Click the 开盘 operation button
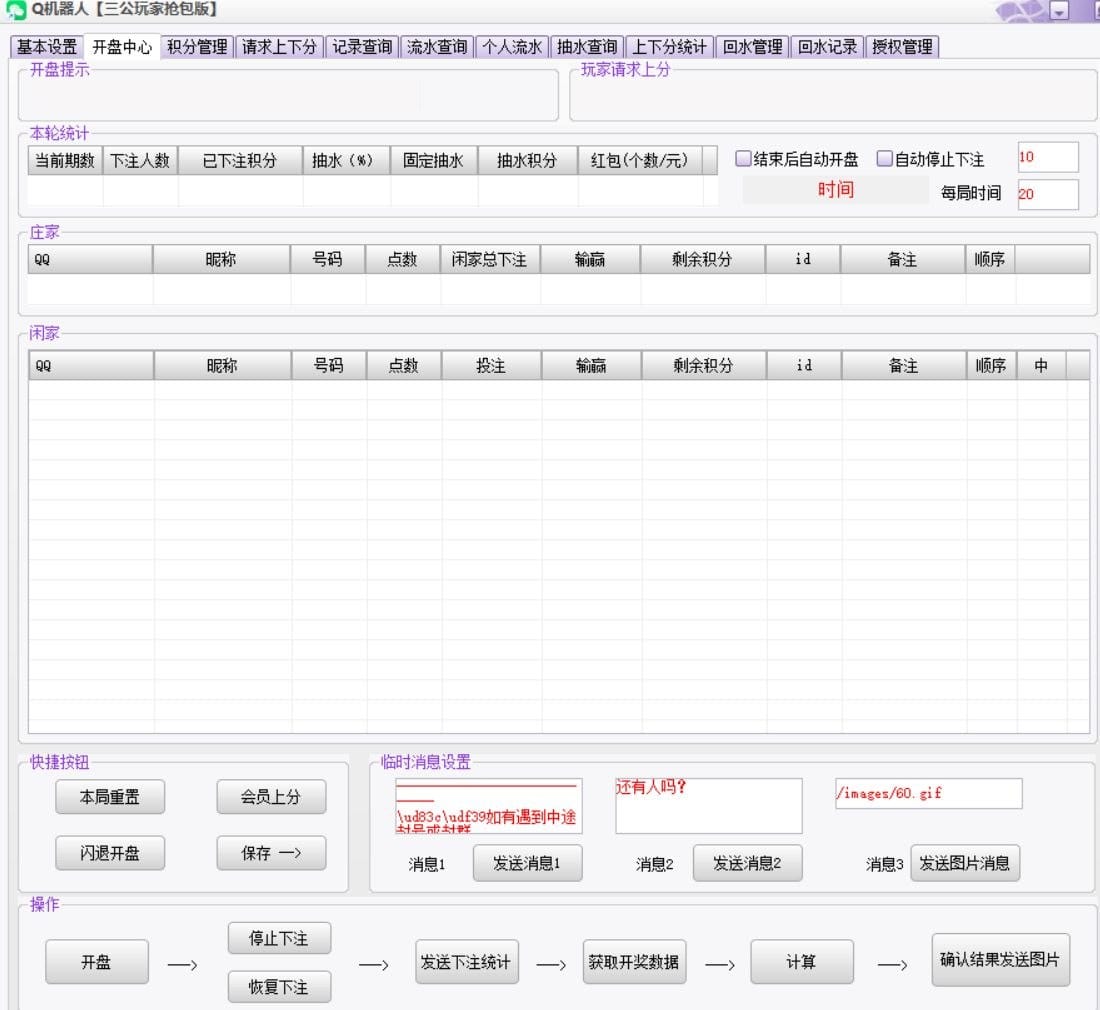This screenshot has height=1010, width=1100. (x=97, y=962)
